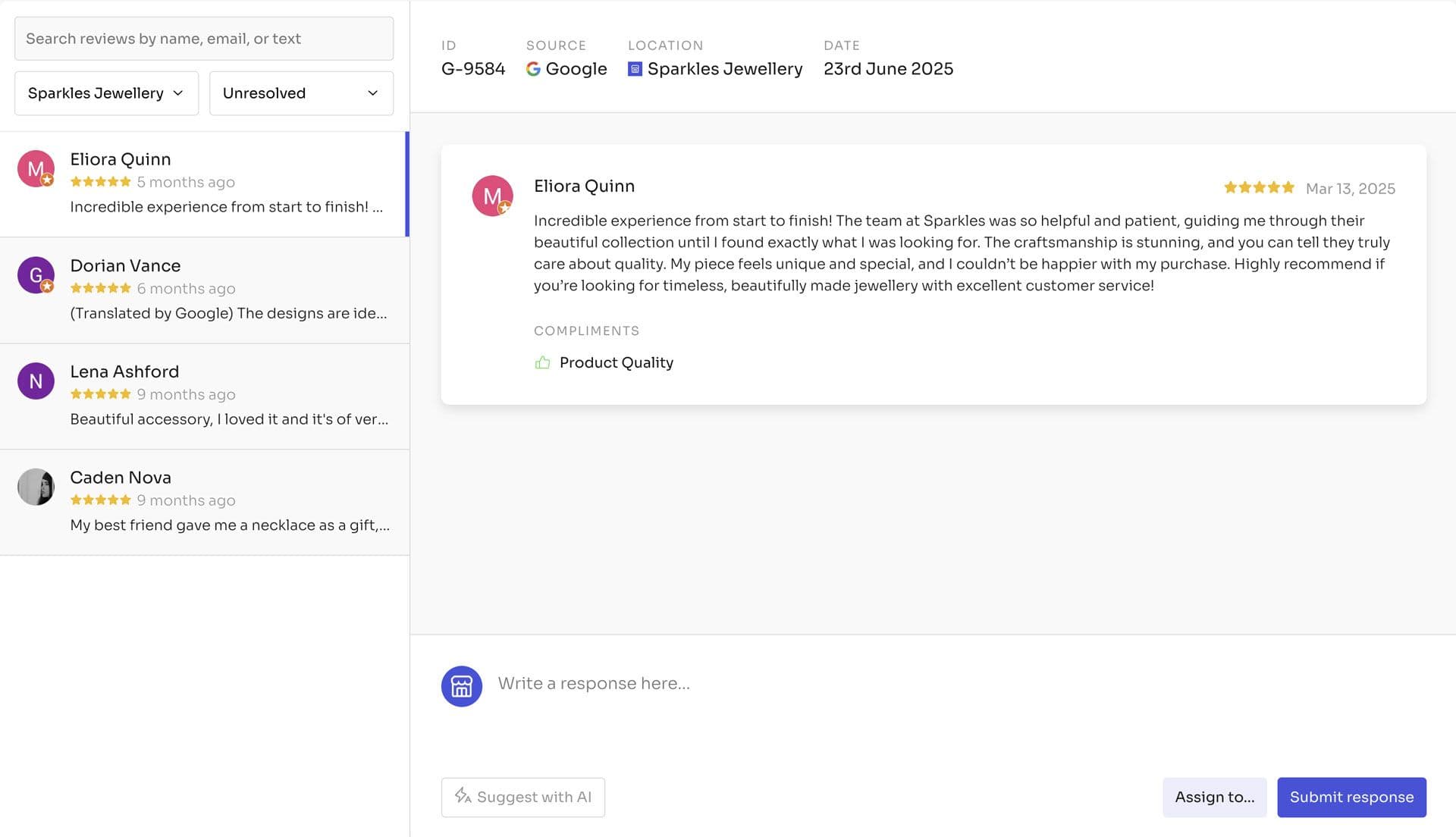Click Suggest with AI button
The height and width of the screenshot is (837, 1456).
522,797
